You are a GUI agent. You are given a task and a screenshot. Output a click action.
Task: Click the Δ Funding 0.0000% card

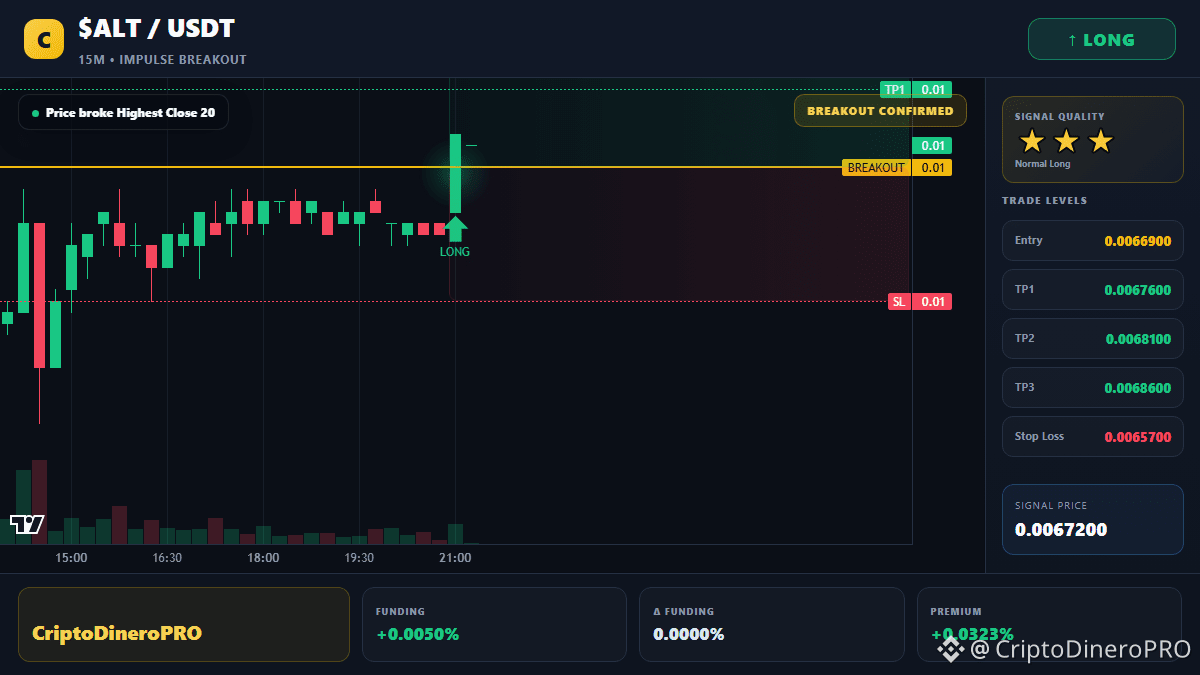[771, 624]
